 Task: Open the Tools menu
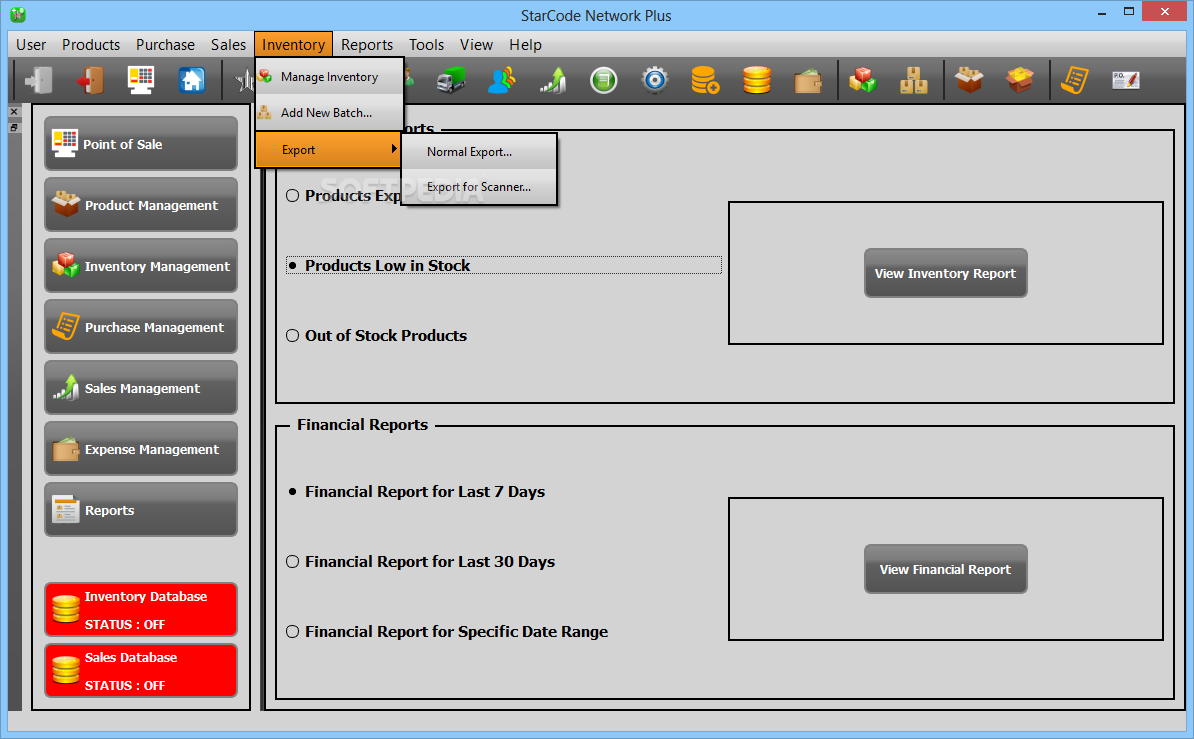426,45
